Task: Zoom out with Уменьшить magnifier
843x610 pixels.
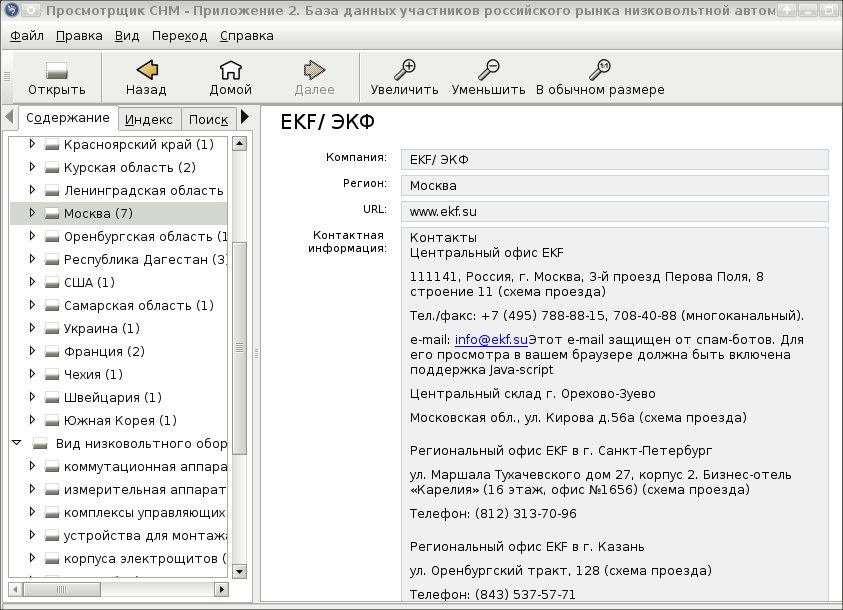Action: pos(488,70)
